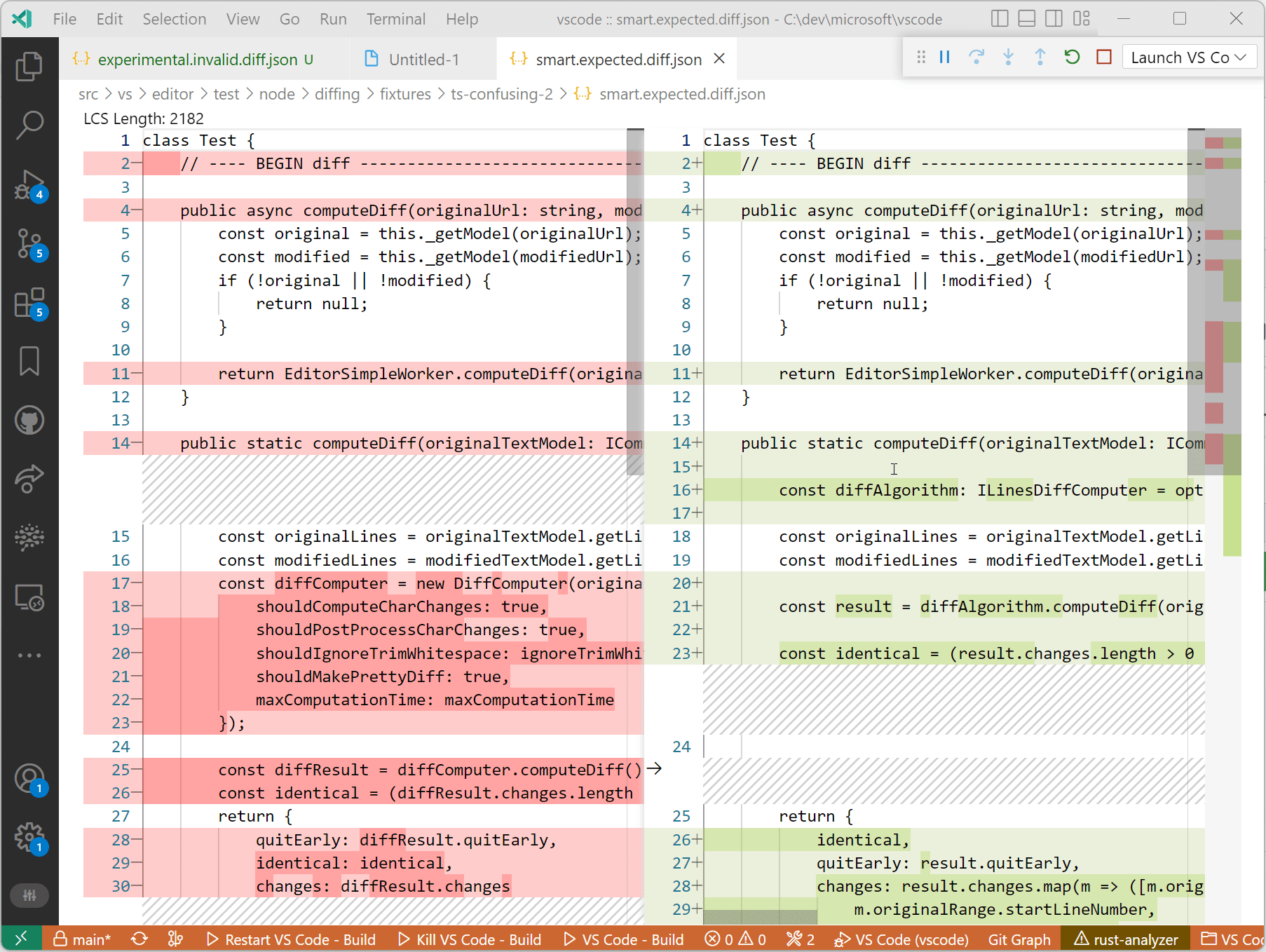Toggle the Secondary Side Bar layout icon
Screen dimensions: 1266x952
click(1054, 19)
